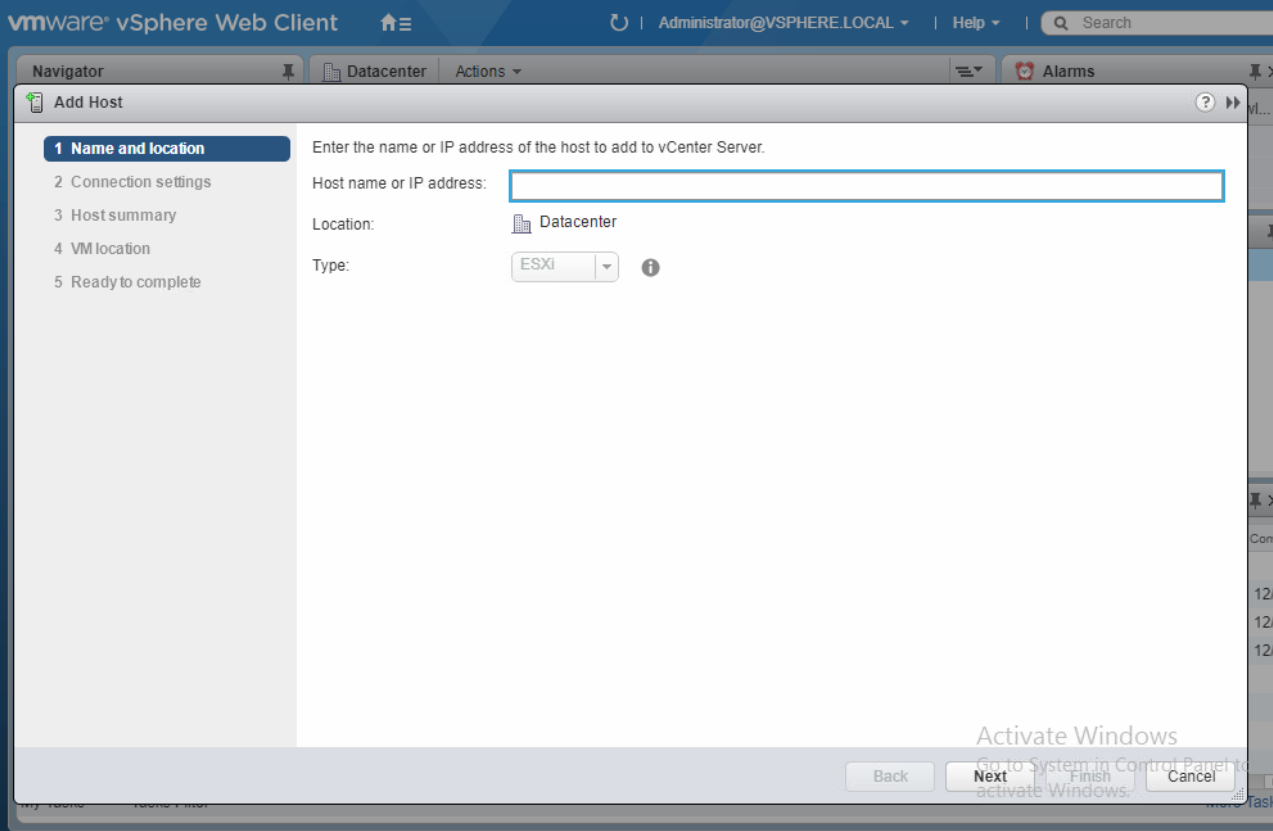Pin the Navigator panel
The height and width of the screenshot is (831, 1273).
[x=288, y=71]
